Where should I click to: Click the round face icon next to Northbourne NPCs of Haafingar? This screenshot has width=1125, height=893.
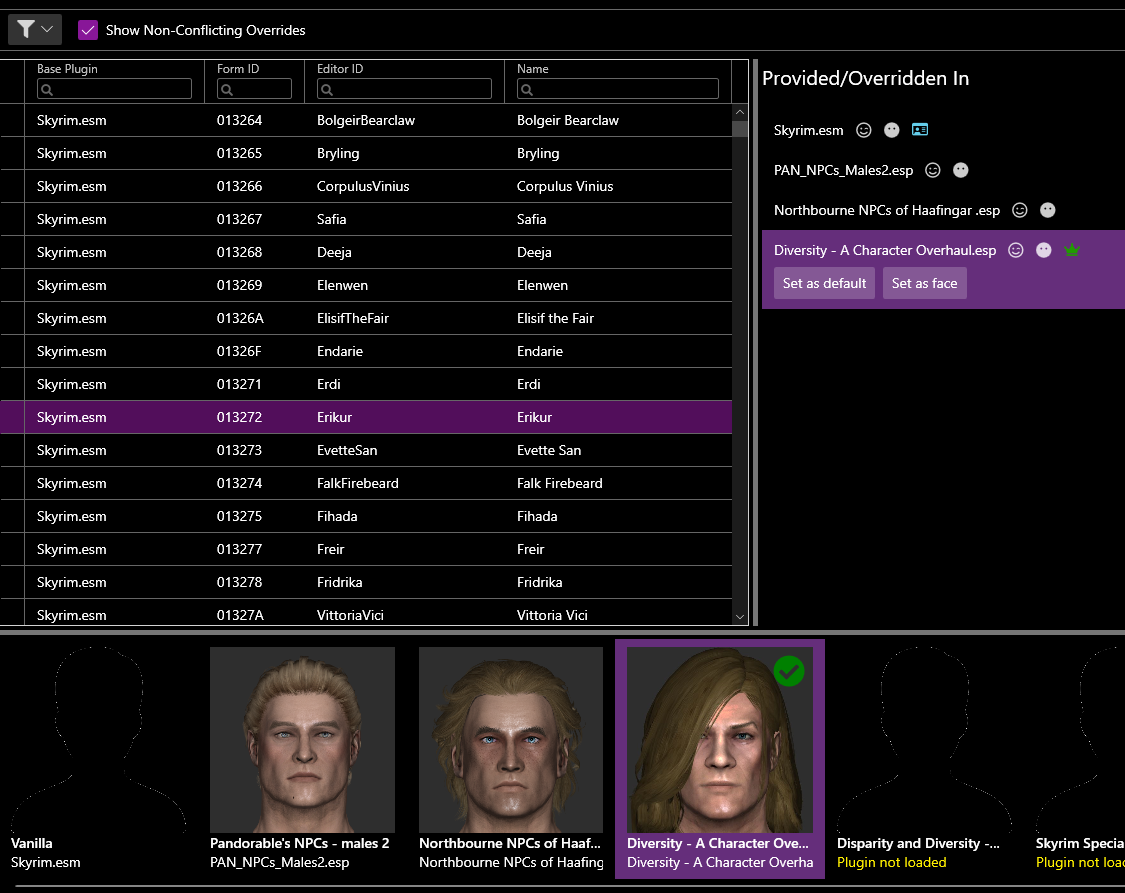(x=1048, y=210)
